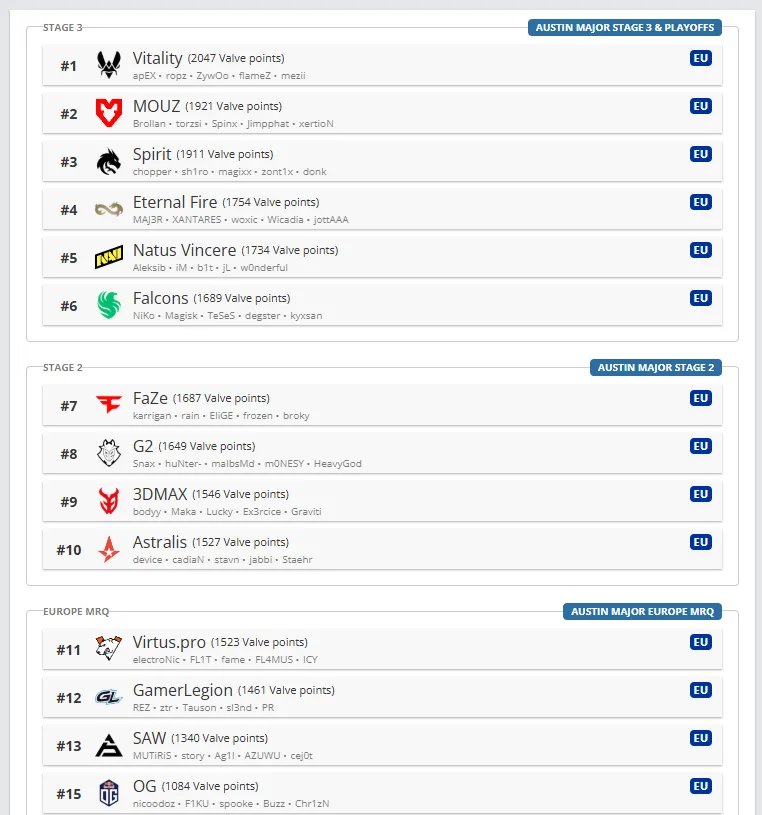Screen dimensions: 762x815
Task: Click the Spirit dragon logo
Action: [x=109, y=161]
